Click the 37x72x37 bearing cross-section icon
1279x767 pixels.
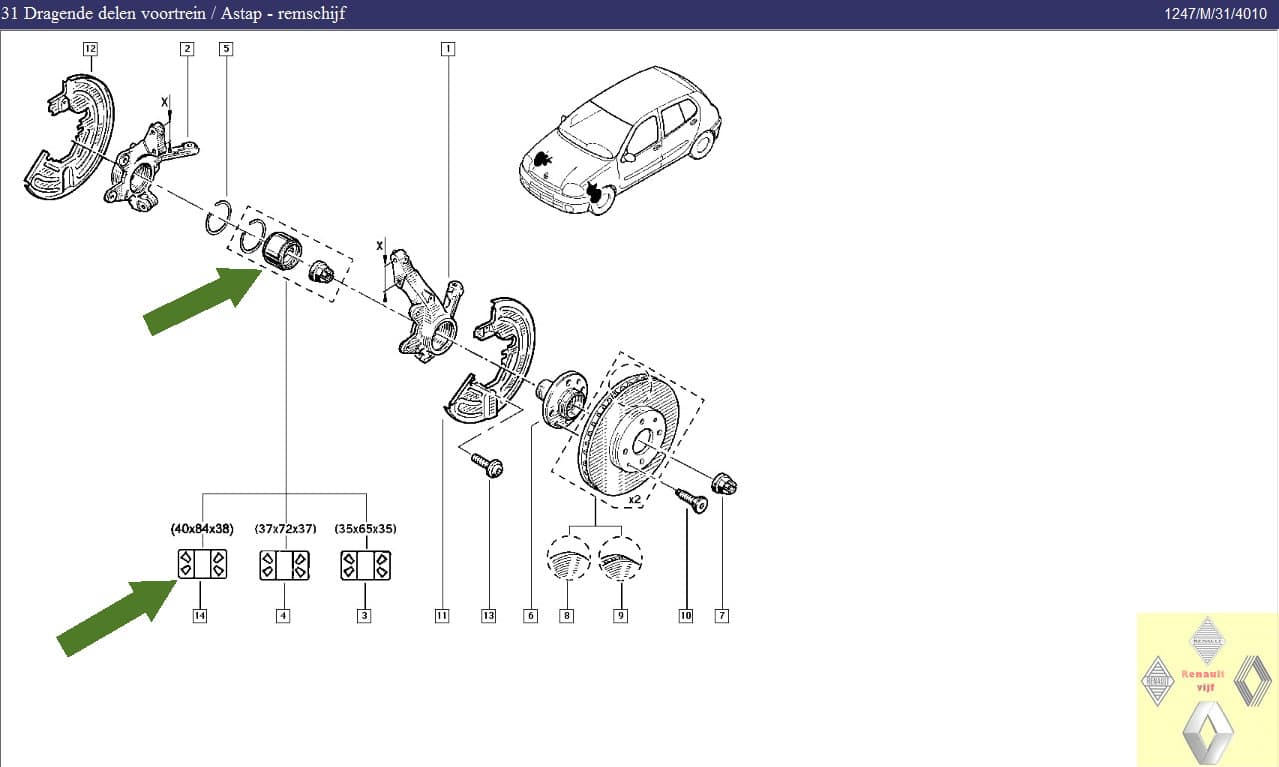click(285, 565)
